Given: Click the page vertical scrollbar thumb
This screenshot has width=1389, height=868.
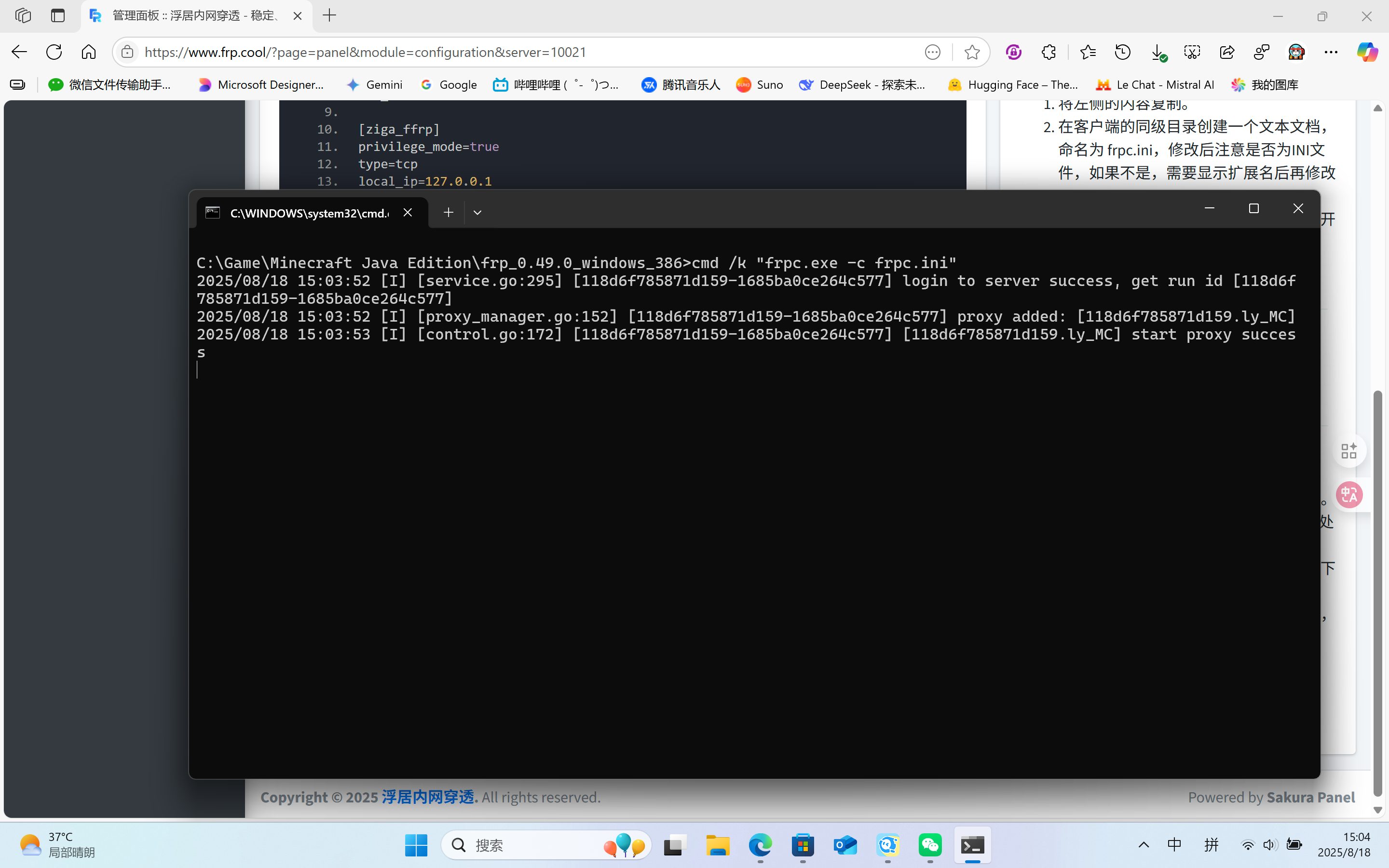Looking at the screenshot, I should [x=1377, y=593].
